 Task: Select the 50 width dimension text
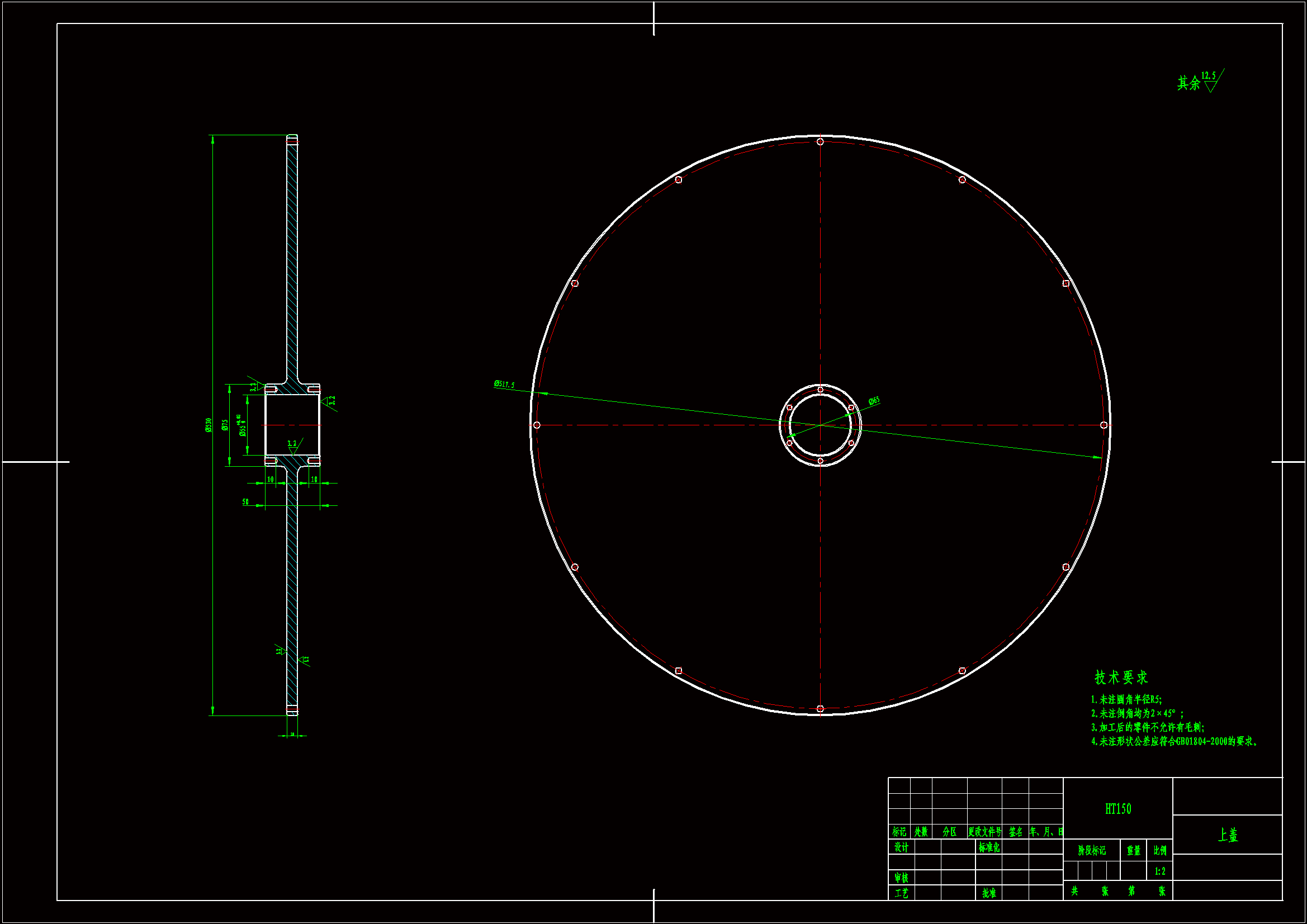245,501
